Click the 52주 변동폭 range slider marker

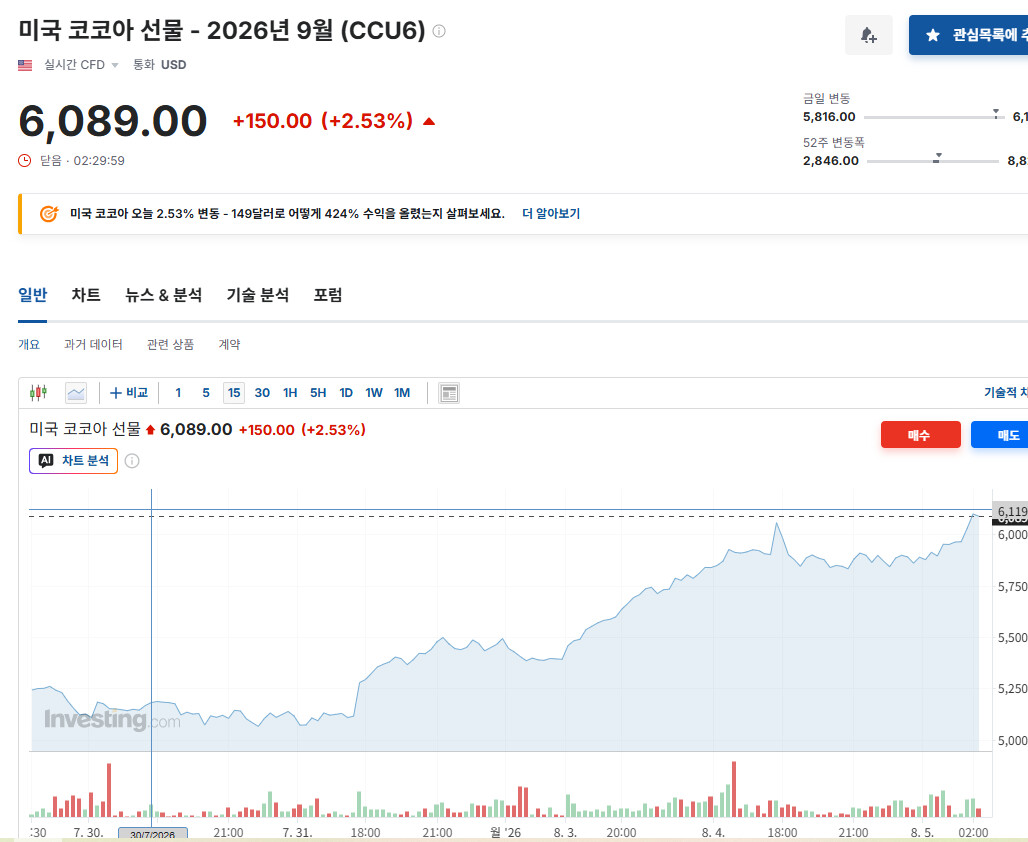(x=938, y=158)
